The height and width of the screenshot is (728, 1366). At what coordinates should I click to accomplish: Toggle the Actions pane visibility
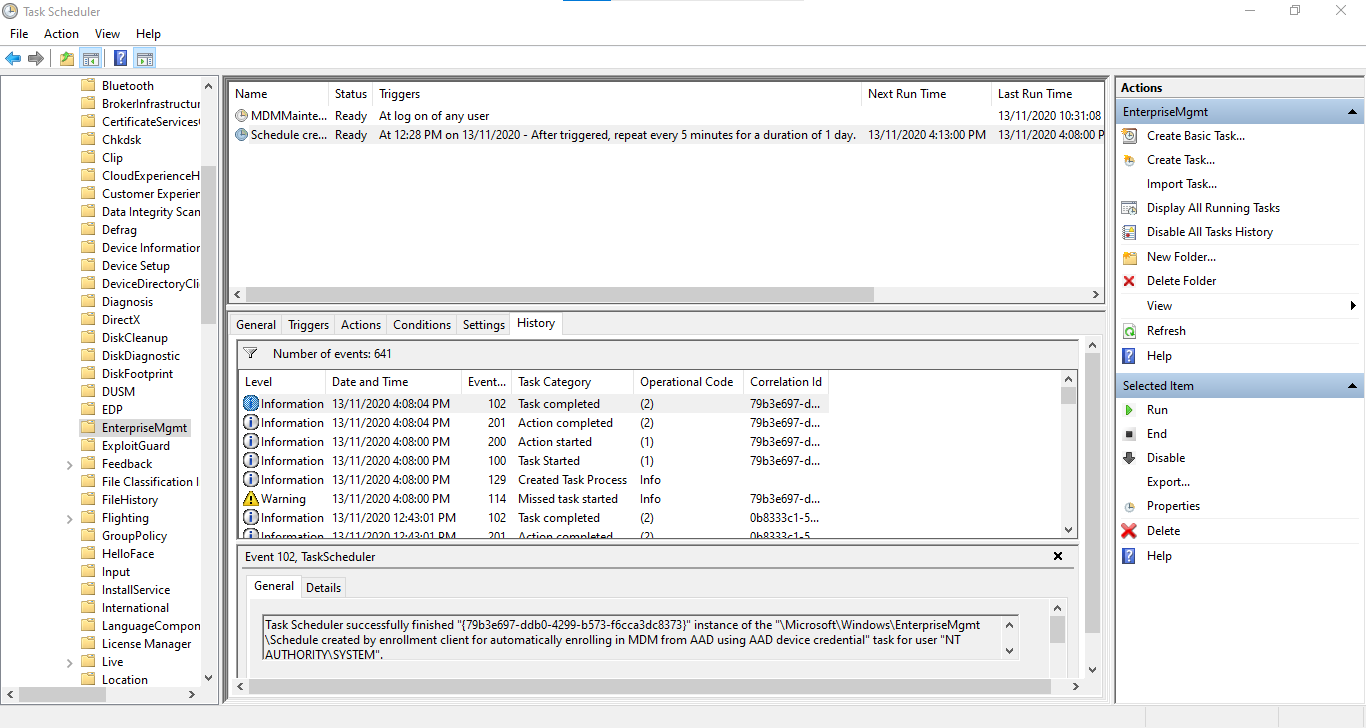145,58
